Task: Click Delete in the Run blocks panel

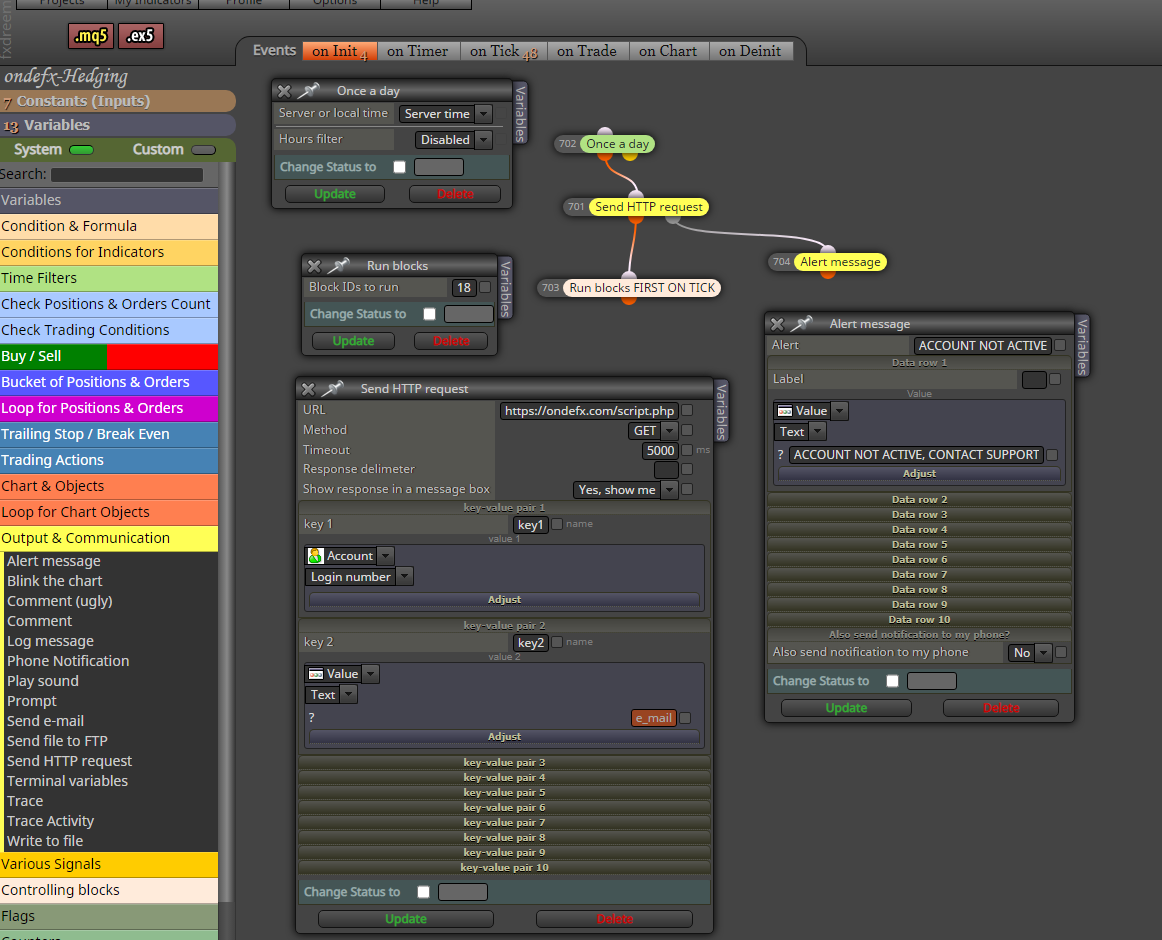Action: 451,341
